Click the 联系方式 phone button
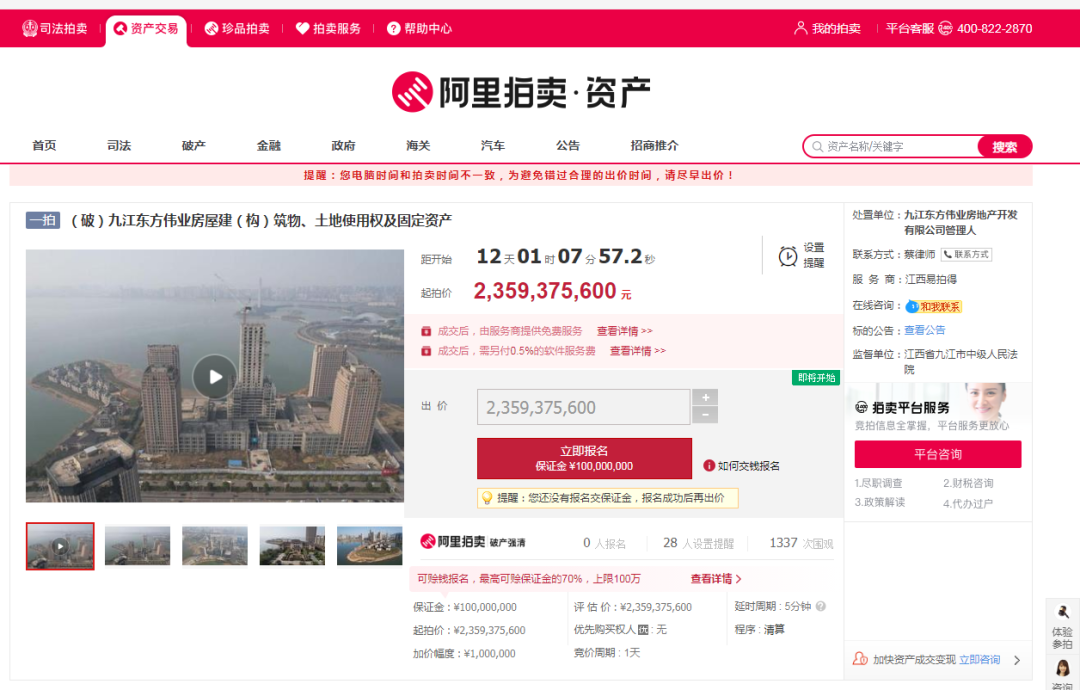 click(x=966, y=254)
